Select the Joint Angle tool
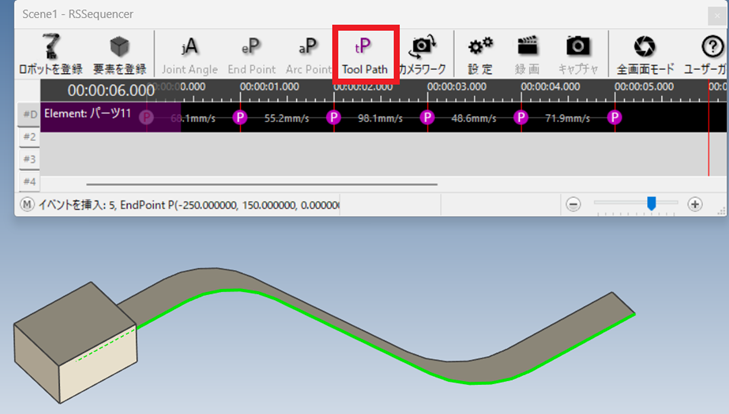 tap(190, 55)
